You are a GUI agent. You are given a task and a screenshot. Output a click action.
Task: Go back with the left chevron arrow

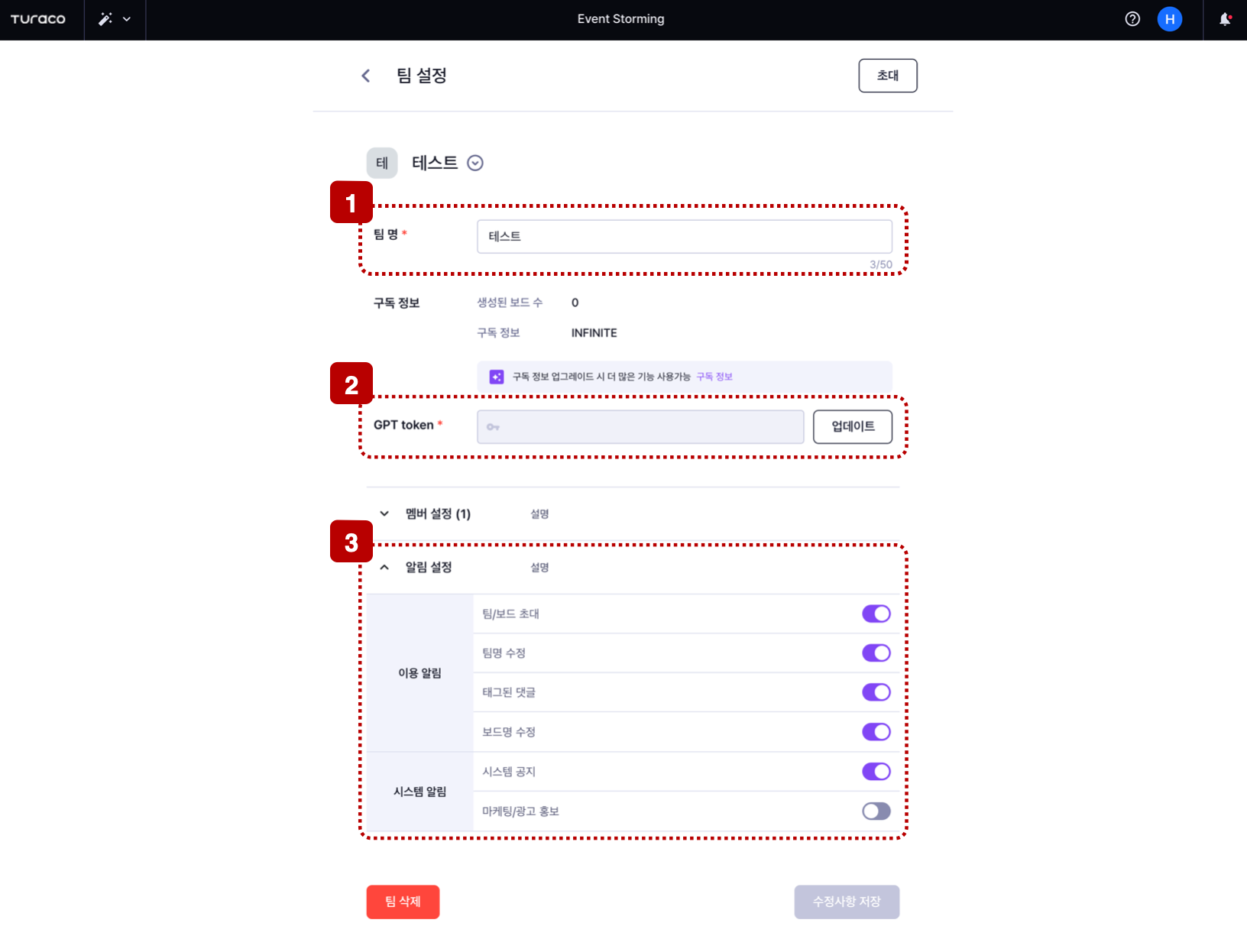pos(366,76)
